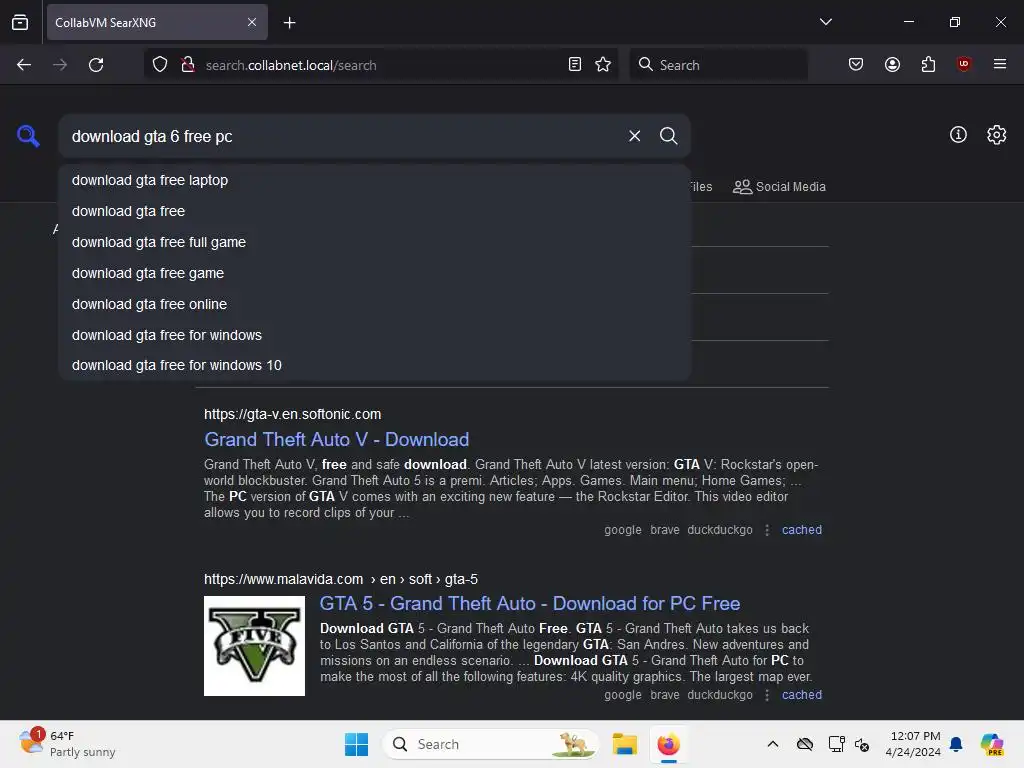Click the muted volume tray icon
The height and width of the screenshot is (768, 1024).
coord(862,744)
